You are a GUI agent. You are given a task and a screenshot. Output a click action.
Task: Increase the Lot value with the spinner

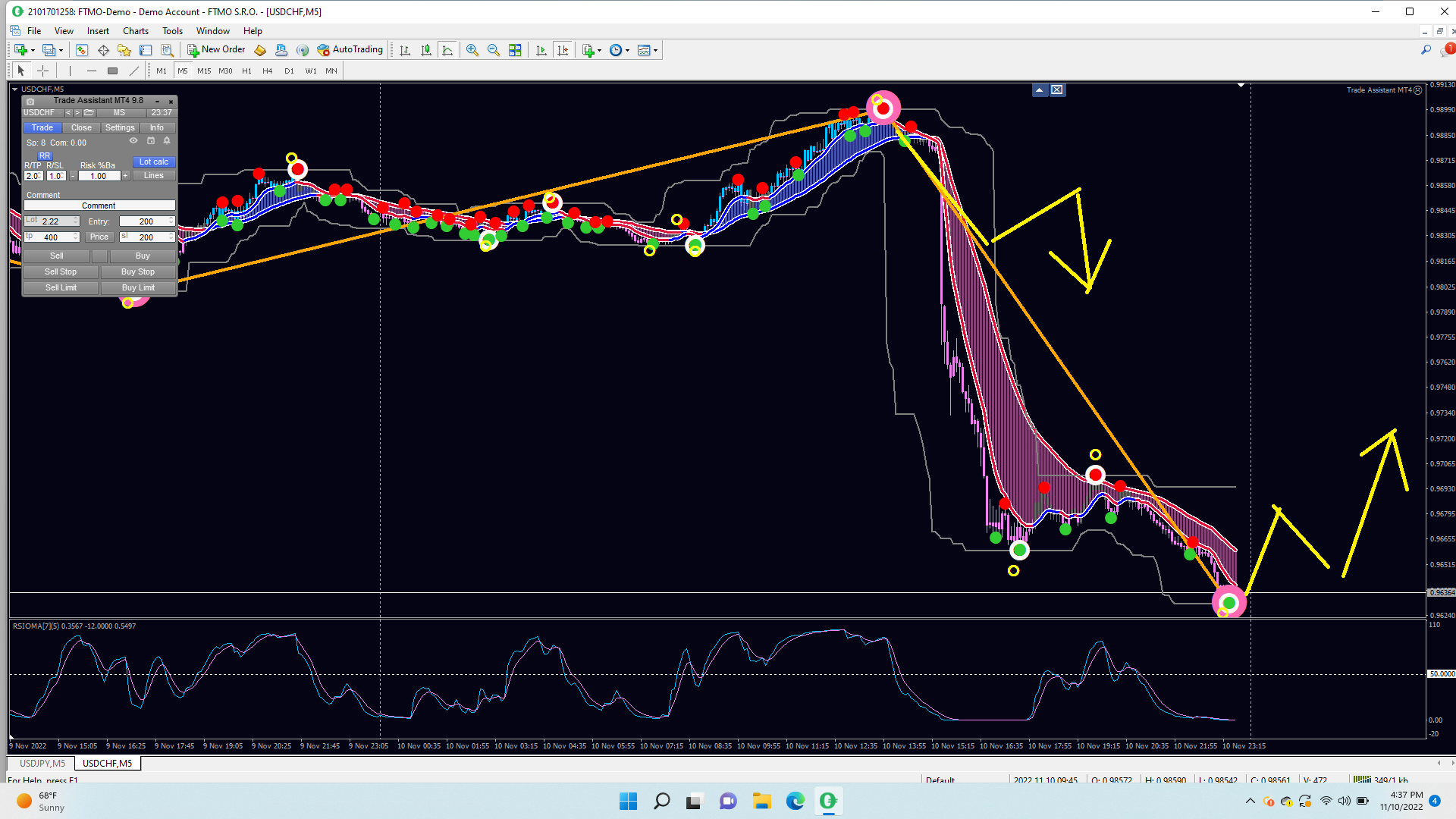click(76, 218)
